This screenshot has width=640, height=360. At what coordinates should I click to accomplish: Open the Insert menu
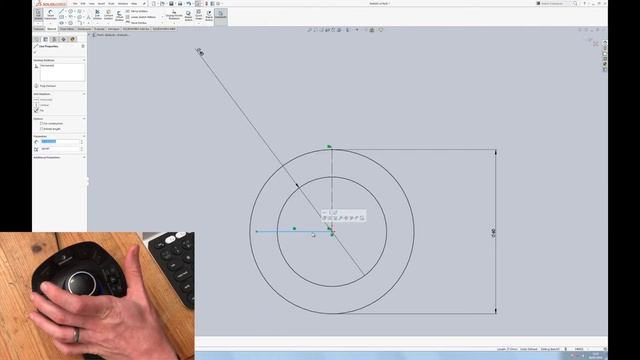pyautogui.click(x=101, y=4)
